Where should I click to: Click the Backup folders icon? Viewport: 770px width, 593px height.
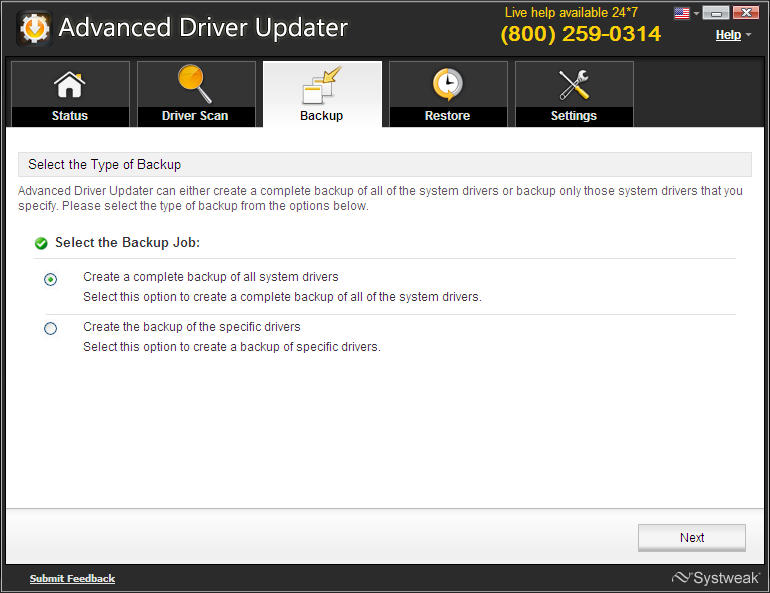[322, 85]
